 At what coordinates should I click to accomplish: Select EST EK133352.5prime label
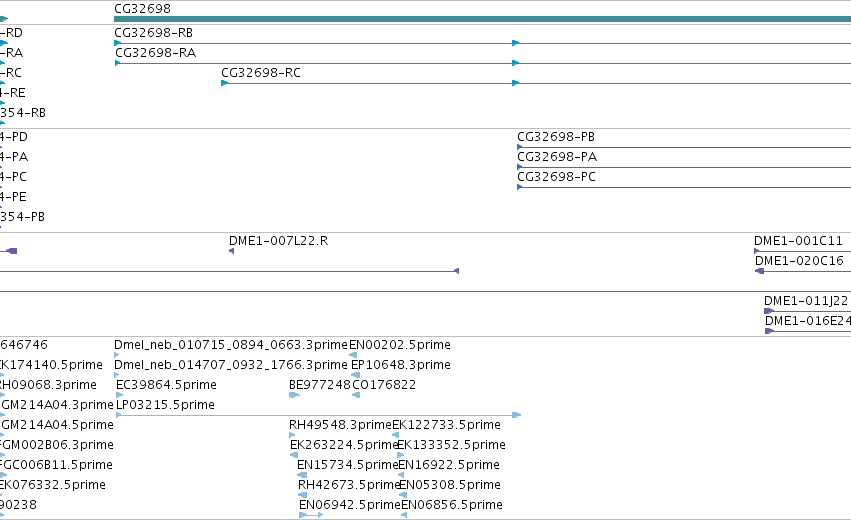tap(451, 445)
